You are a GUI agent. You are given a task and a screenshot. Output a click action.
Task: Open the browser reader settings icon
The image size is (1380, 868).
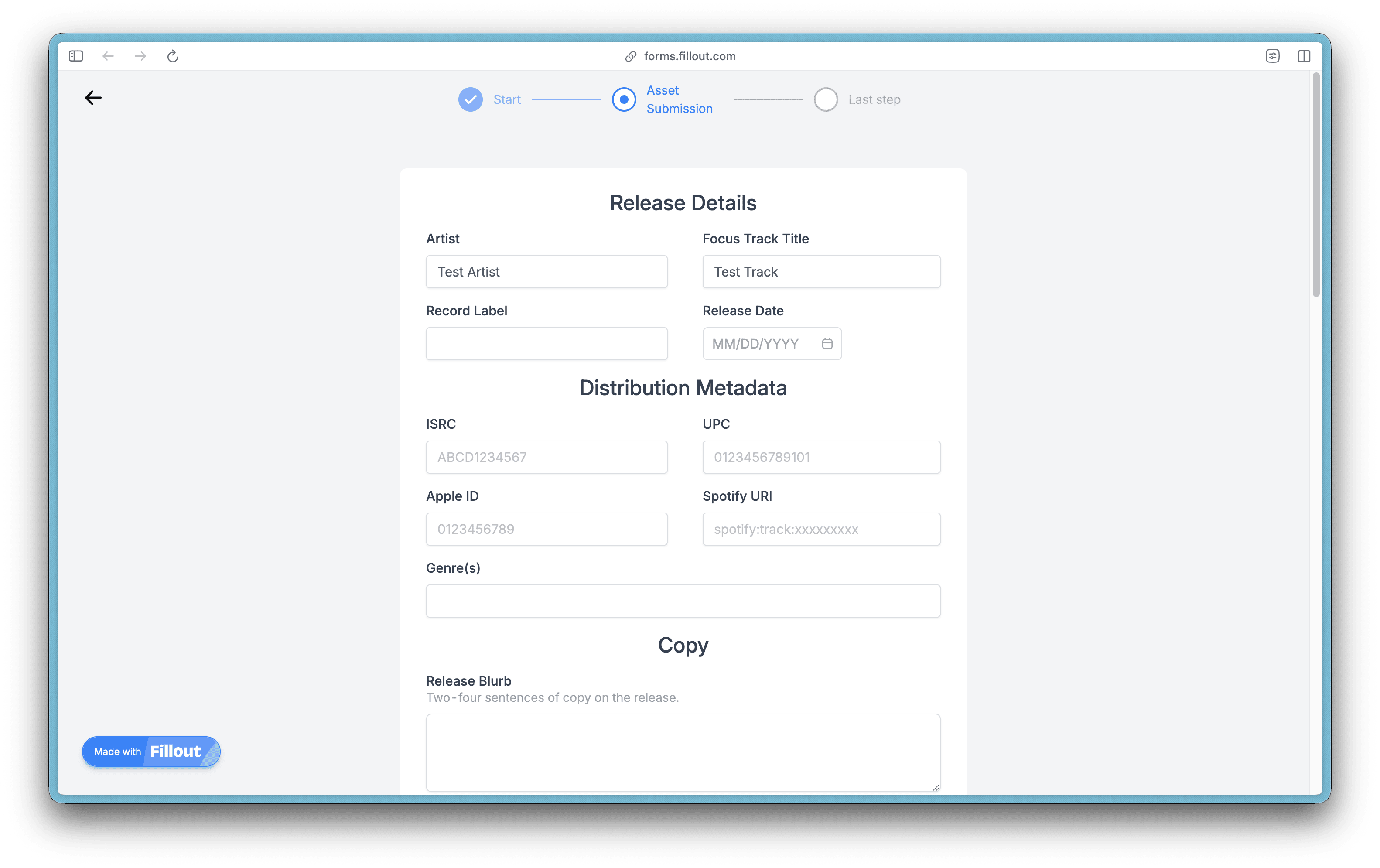point(1272,56)
